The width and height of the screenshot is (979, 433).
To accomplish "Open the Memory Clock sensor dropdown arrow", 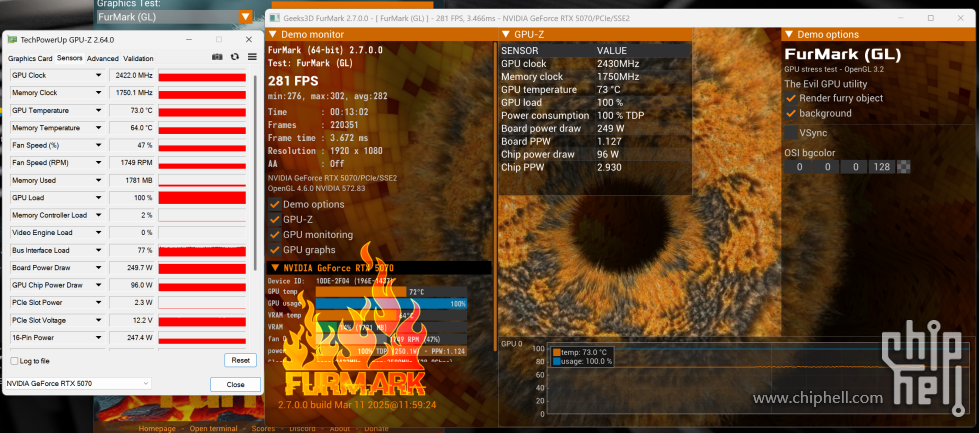I will [98, 93].
